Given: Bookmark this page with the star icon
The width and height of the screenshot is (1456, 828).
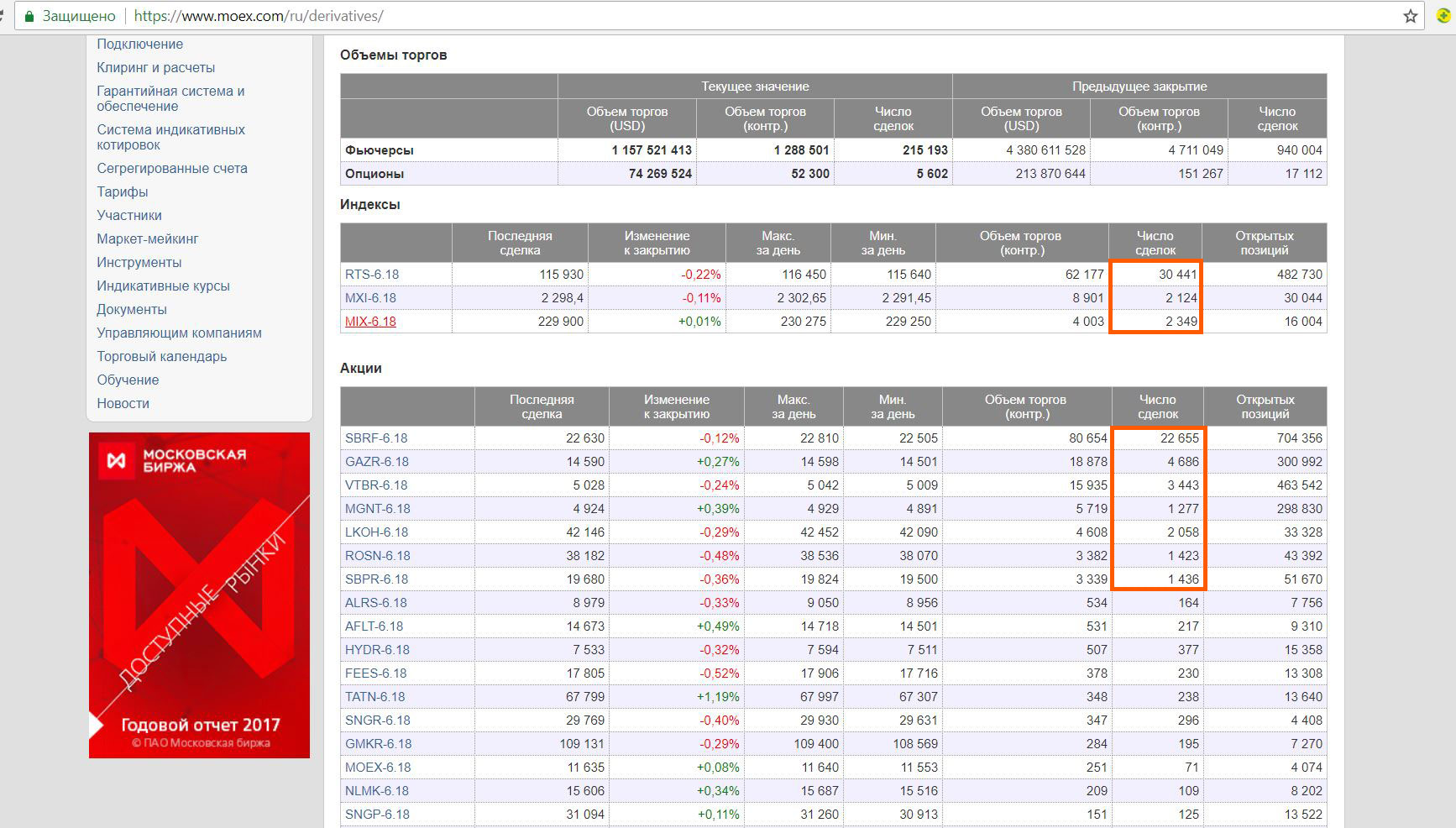Looking at the screenshot, I should (x=1411, y=16).
